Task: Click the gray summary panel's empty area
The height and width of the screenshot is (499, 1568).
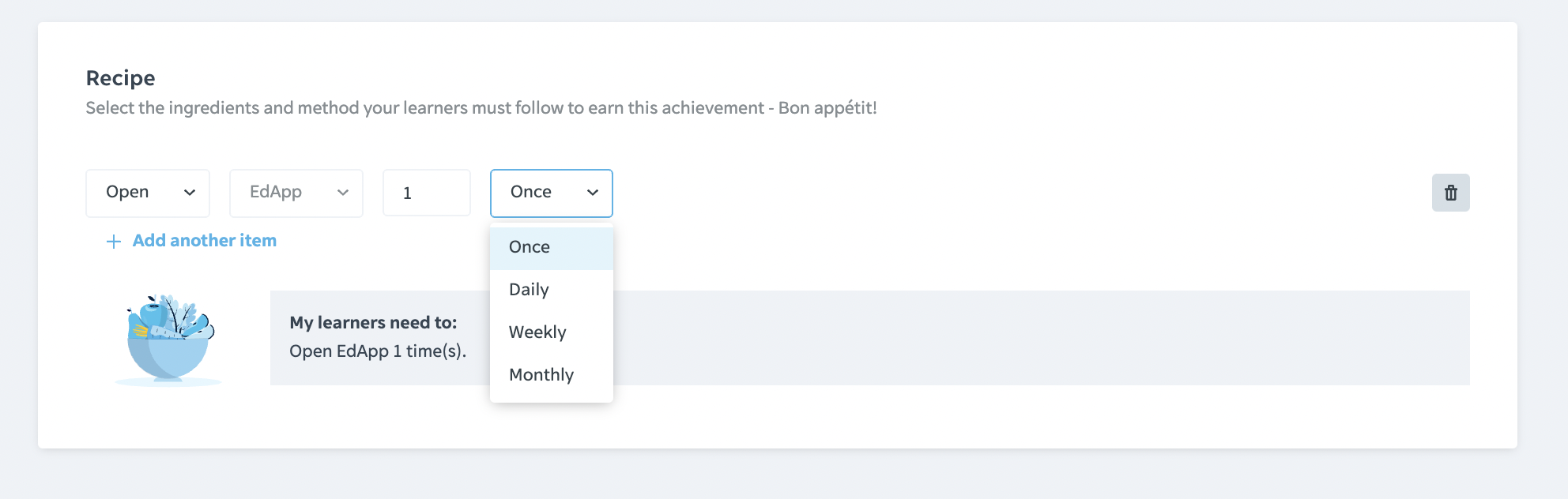Action: click(x=1027, y=338)
